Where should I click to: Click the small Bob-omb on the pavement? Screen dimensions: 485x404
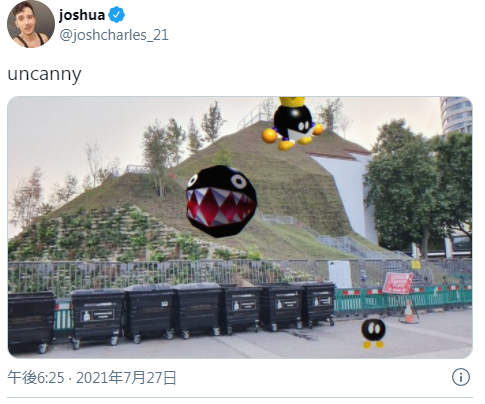click(x=373, y=333)
